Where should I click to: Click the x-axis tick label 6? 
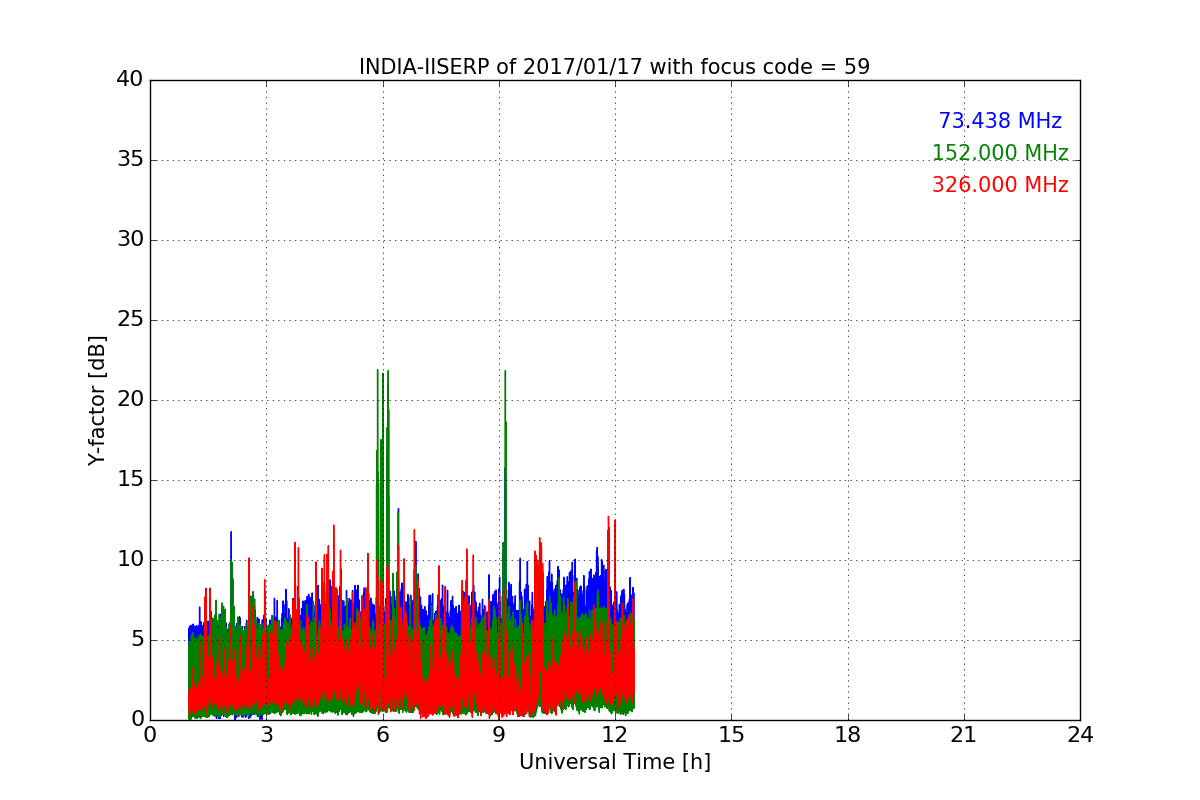click(x=382, y=735)
